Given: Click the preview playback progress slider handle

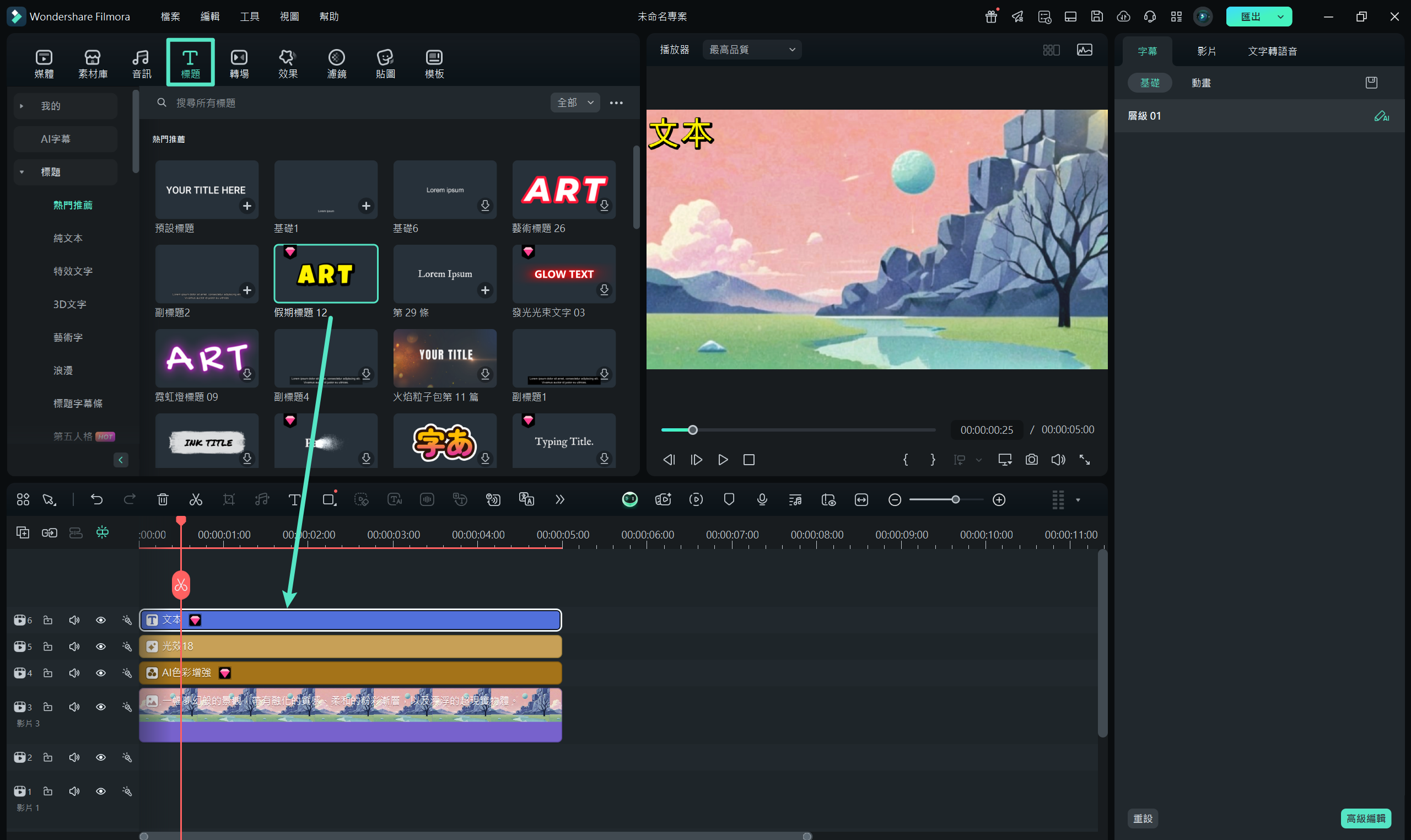Looking at the screenshot, I should tap(692, 429).
